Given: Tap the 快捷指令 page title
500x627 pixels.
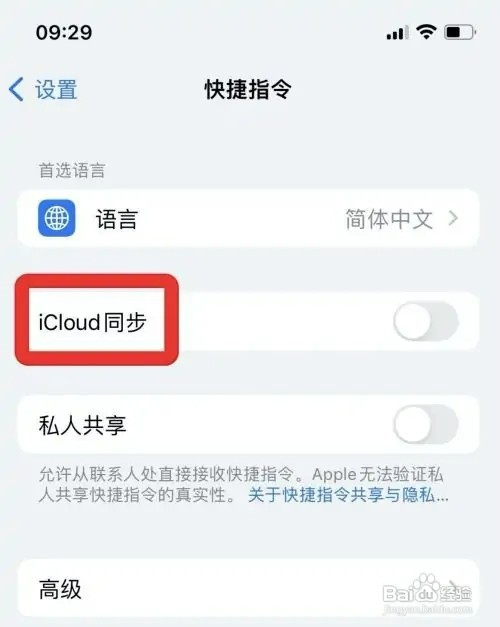Looking at the screenshot, I should tap(248, 89).
